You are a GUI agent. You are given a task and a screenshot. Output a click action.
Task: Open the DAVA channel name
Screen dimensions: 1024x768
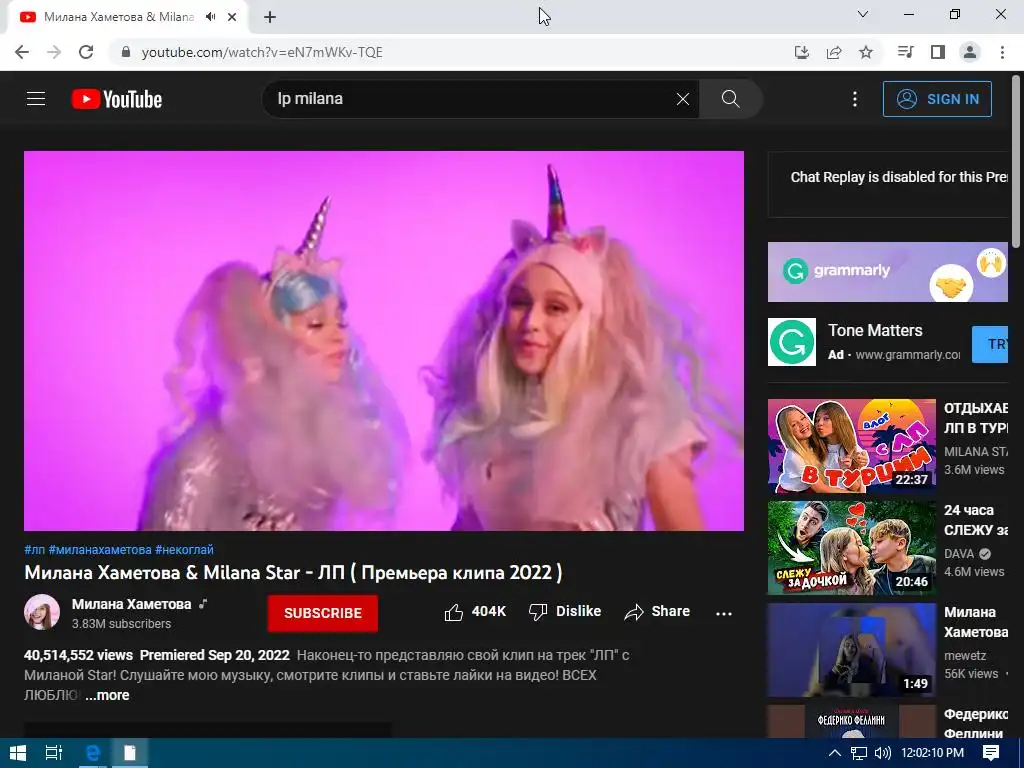959,554
